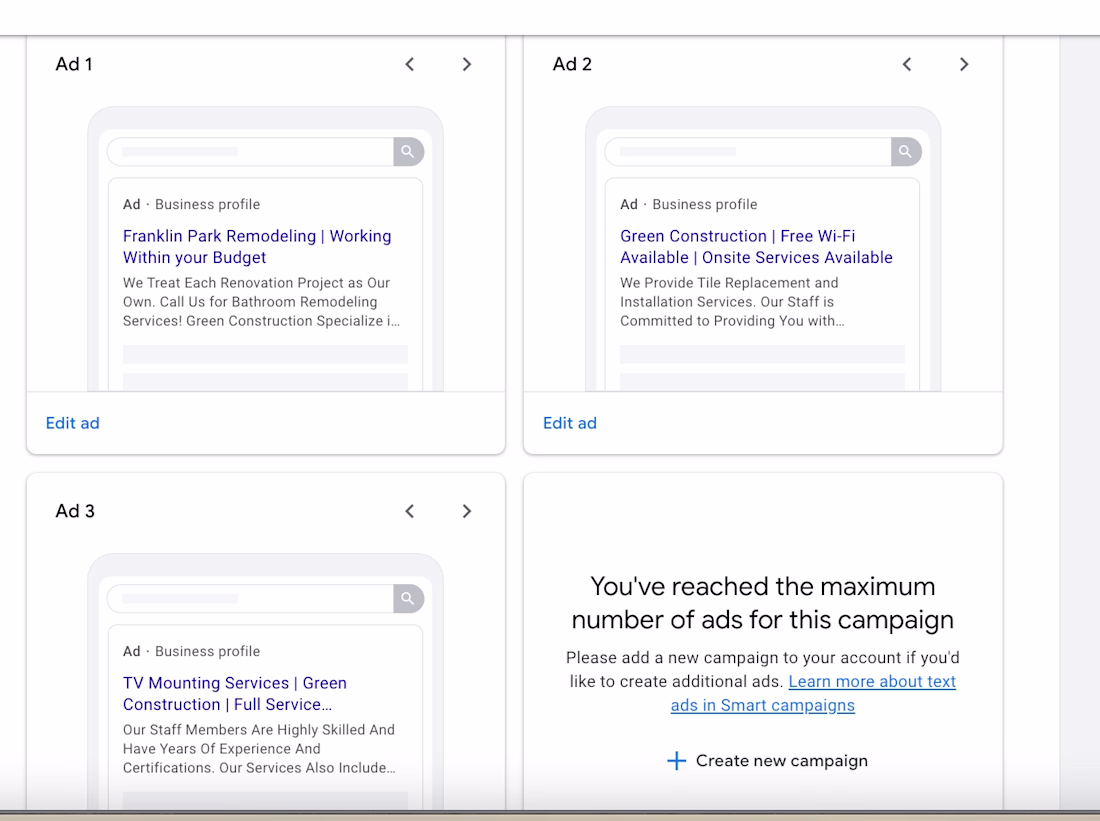Viewport: 1100px width, 821px height.
Task: Show previous variation of Ad 3
Action: click(410, 512)
